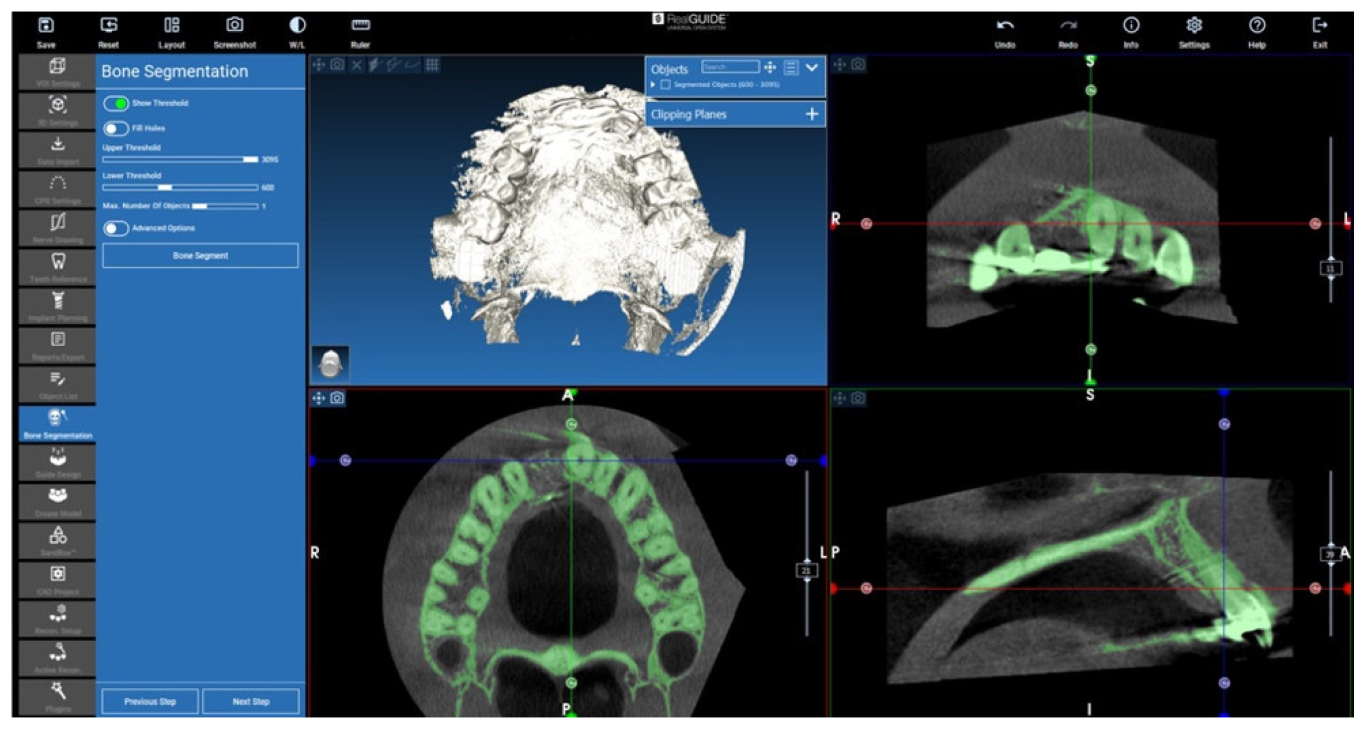Click the Next Step button

coord(251,701)
